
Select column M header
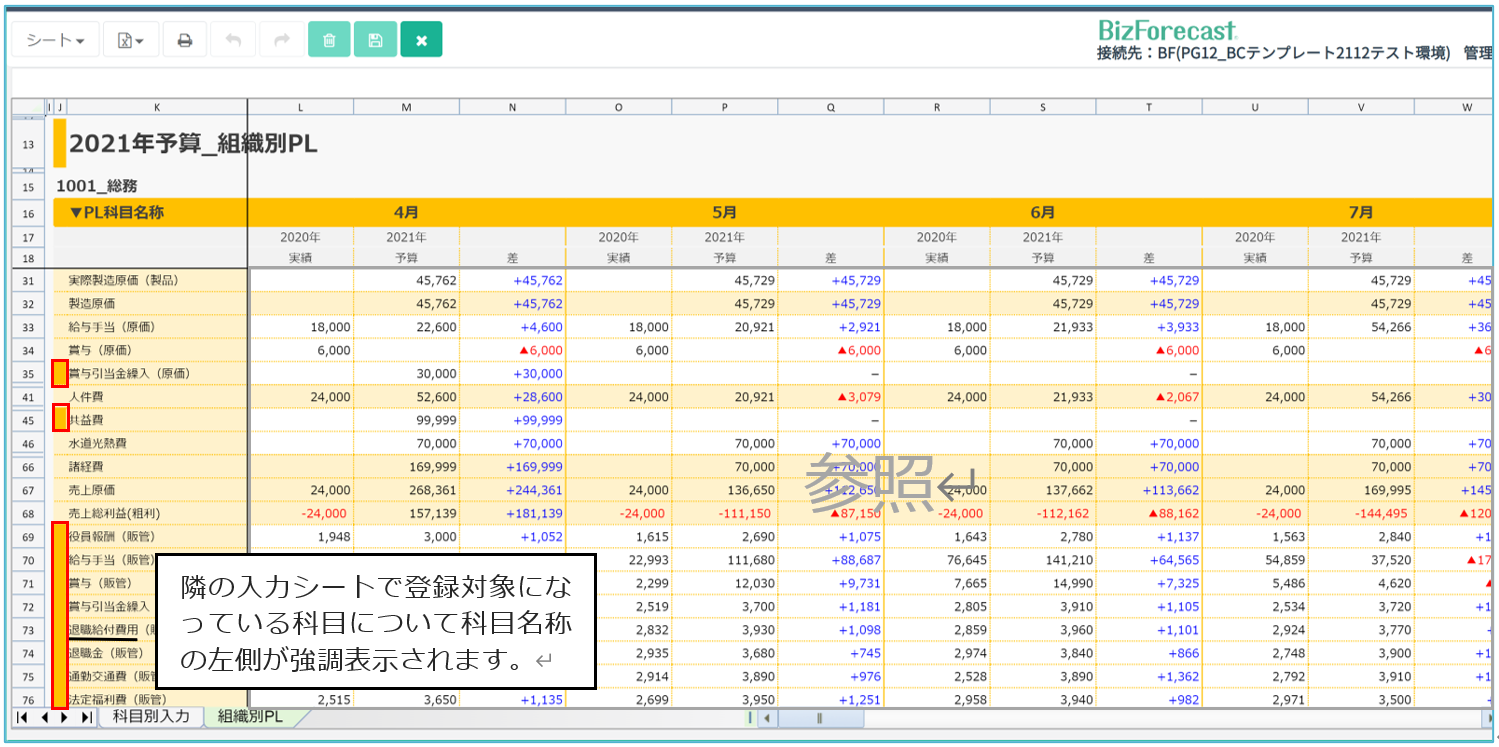(x=406, y=107)
